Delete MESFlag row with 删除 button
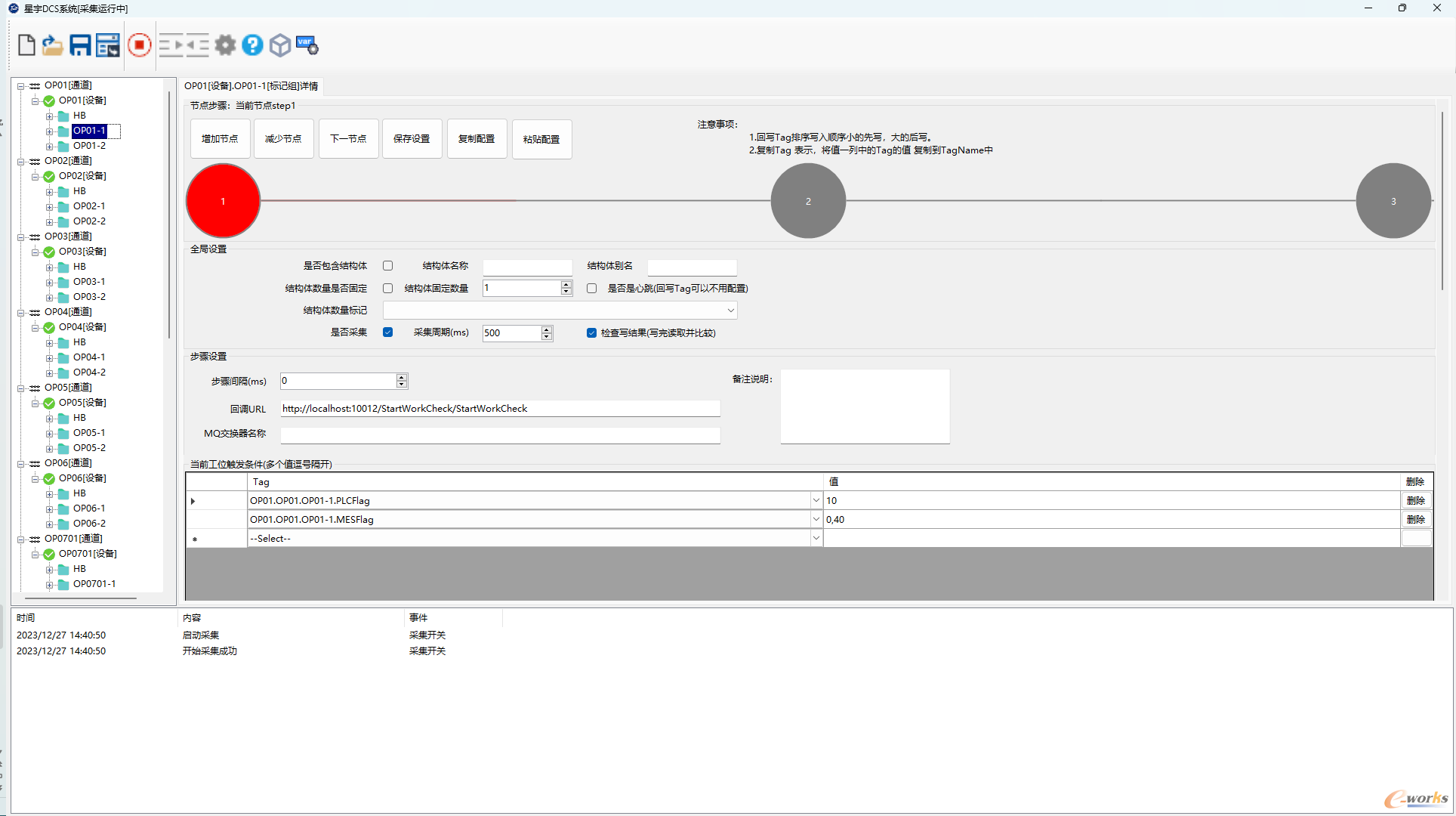This screenshot has height=816, width=1456. point(1416,519)
